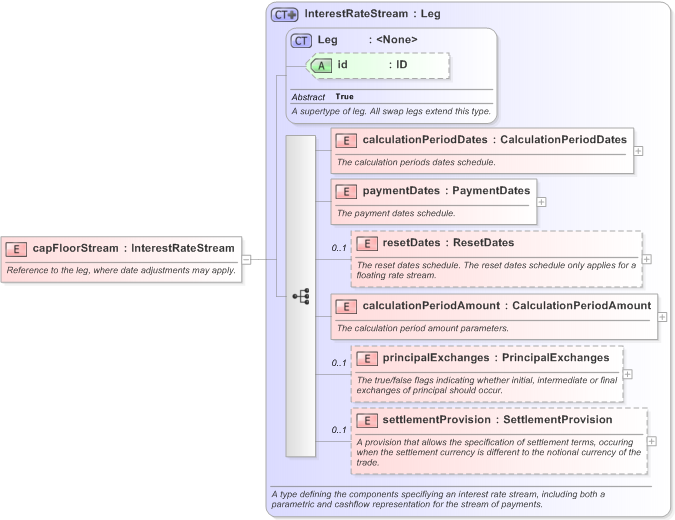Select settlementProvision : SettlementProvision label
This screenshot has width=675, height=520.
point(497,420)
